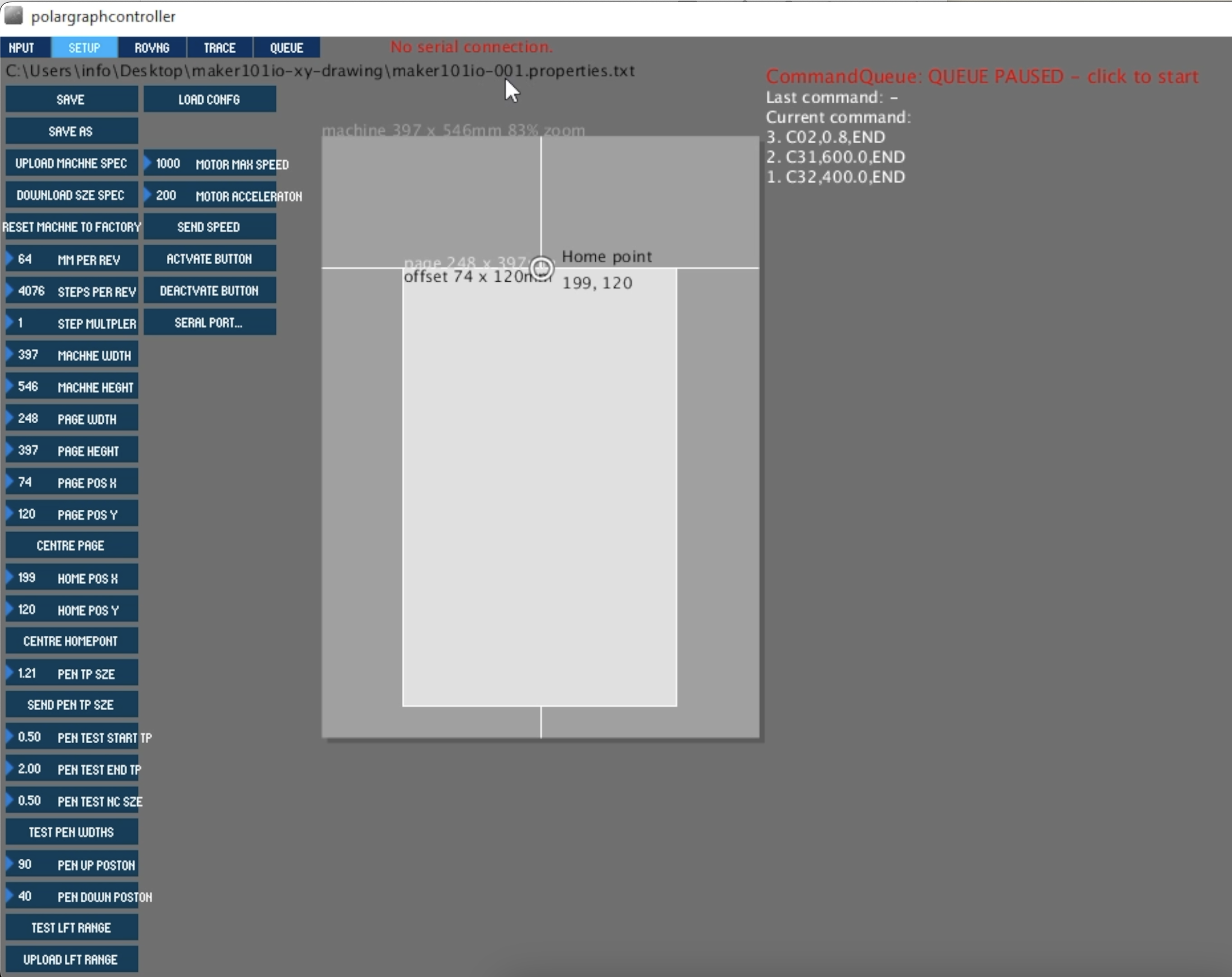Click the blue arrow beside Motor Max Speed
The image size is (1232, 977).
148,163
